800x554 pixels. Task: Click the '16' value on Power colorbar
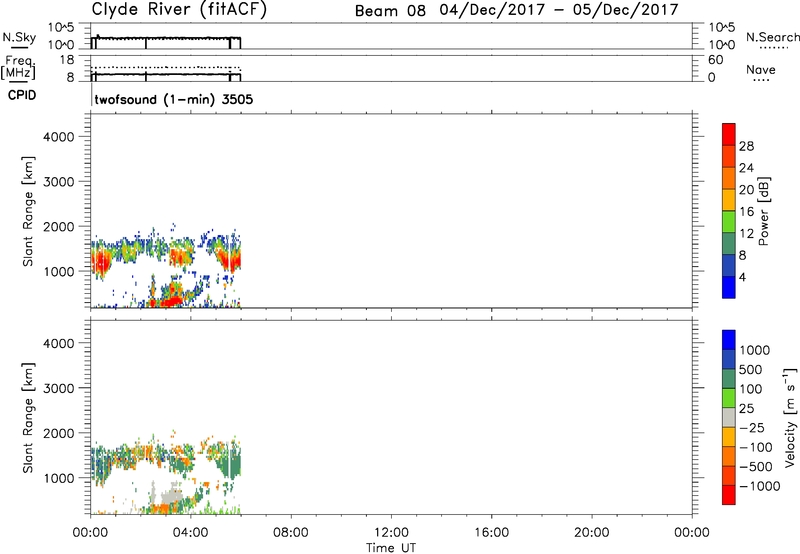coord(746,212)
